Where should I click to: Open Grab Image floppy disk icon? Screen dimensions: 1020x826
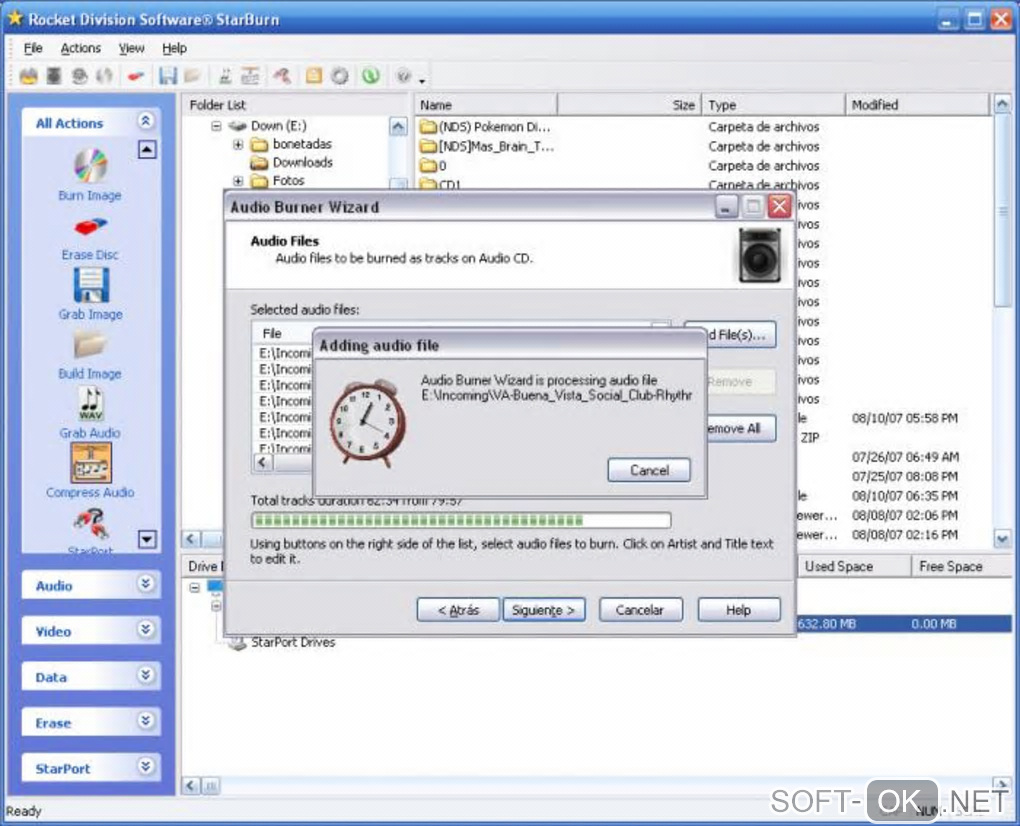[90, 285]
